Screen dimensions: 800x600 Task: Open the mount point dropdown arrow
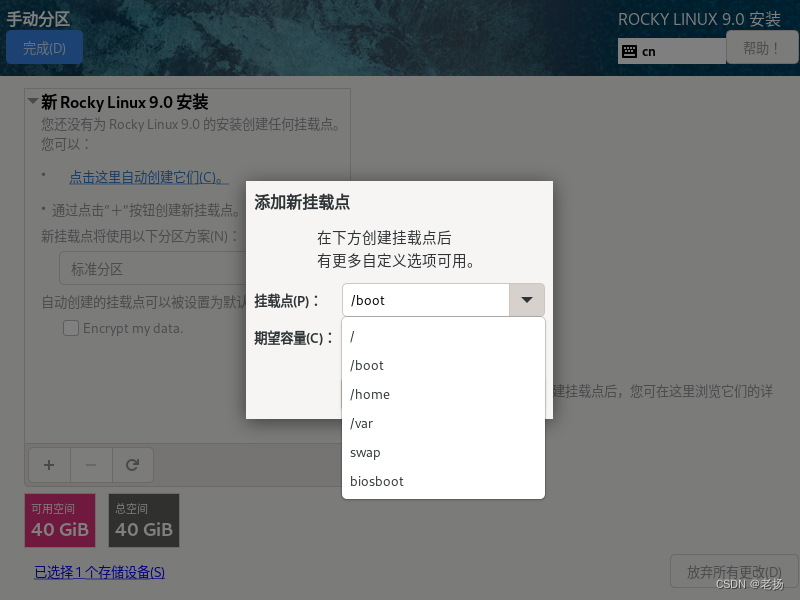(527, 300)
